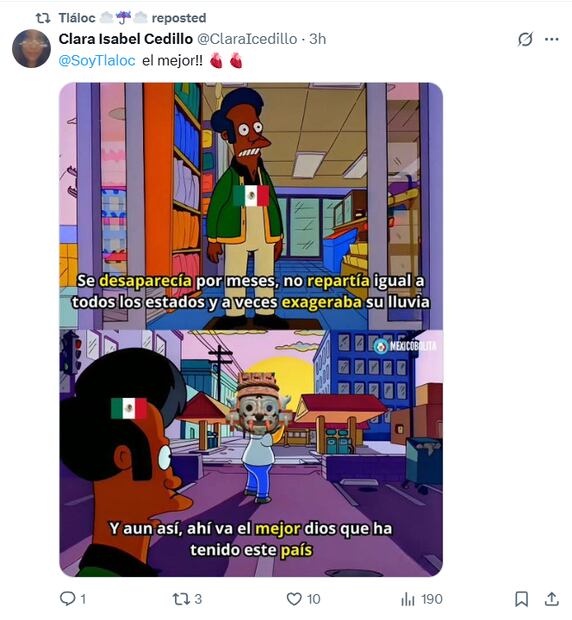
Task: Click the like count number 10
Action: tap(313, 599)
